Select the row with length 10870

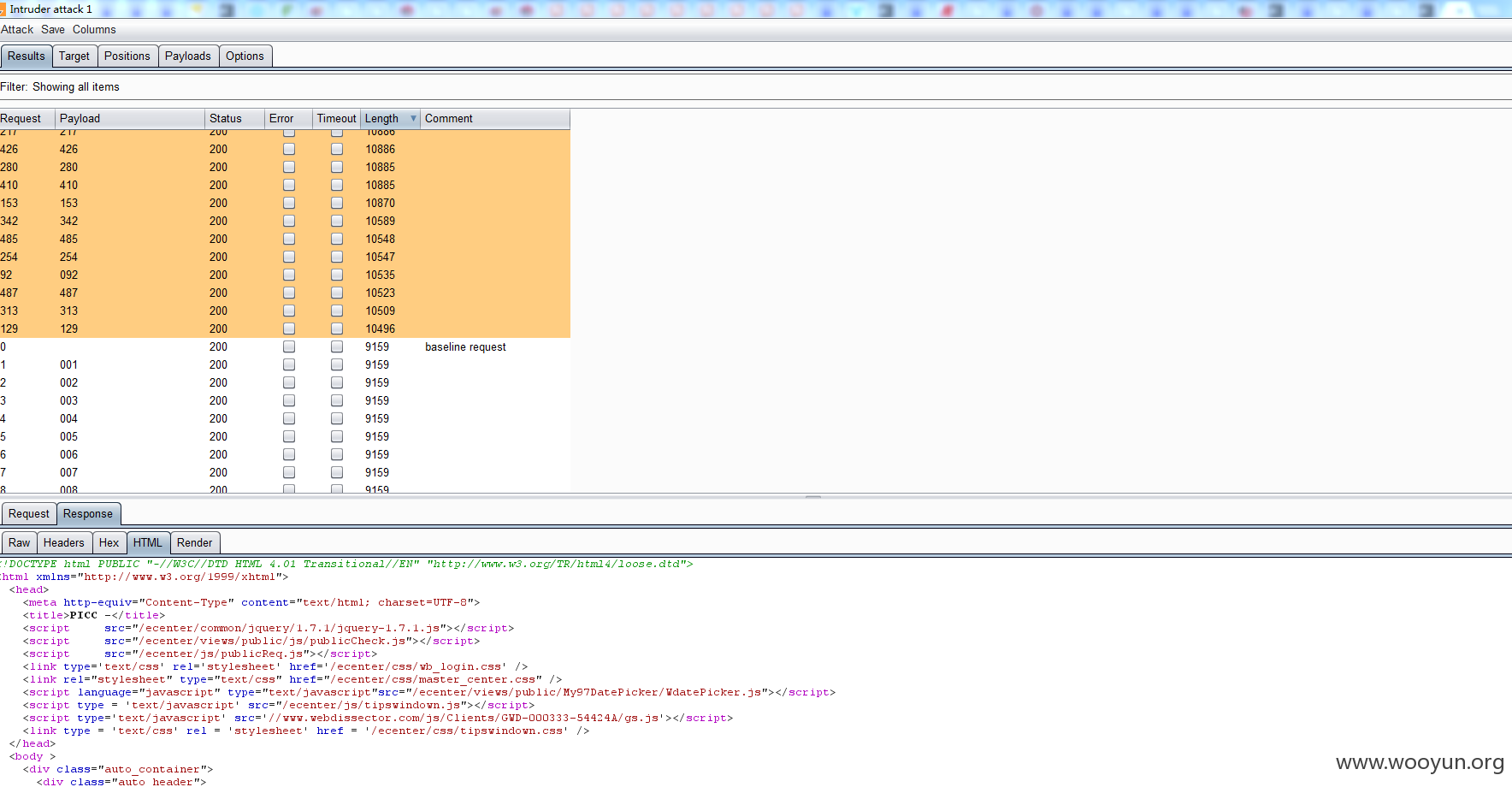(x=285, y=204)
